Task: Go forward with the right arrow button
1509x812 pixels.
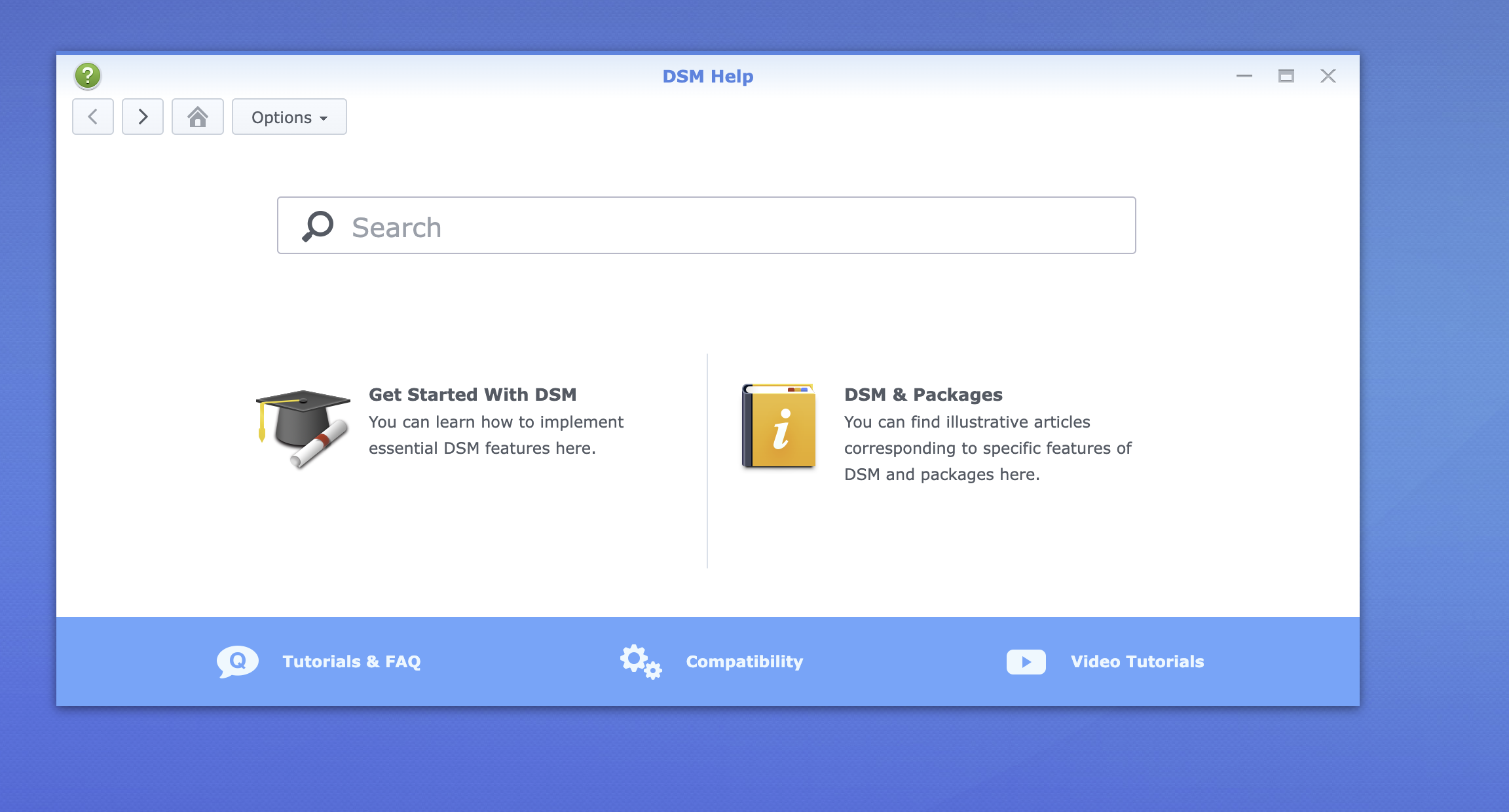Action: click(x=143, y=117)
